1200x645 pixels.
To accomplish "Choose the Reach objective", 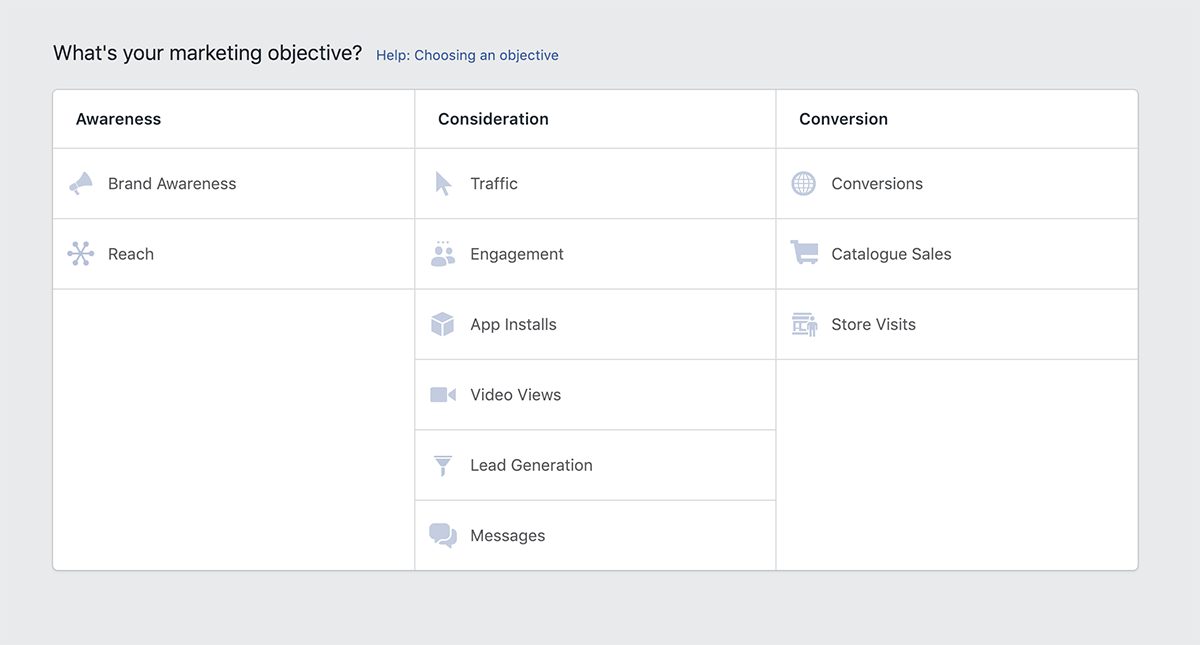I will 234,254.
